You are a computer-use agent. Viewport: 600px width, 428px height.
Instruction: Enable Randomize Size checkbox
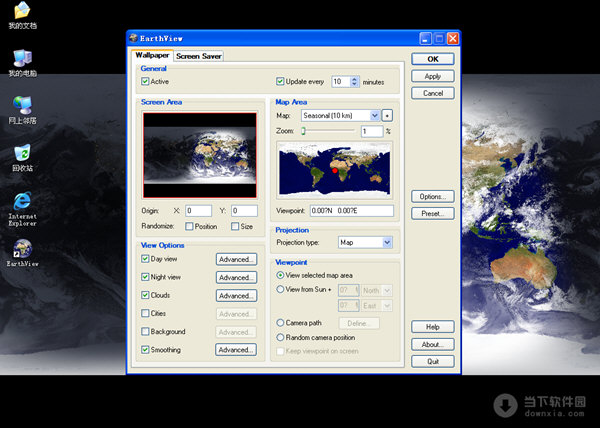point(235,226)
